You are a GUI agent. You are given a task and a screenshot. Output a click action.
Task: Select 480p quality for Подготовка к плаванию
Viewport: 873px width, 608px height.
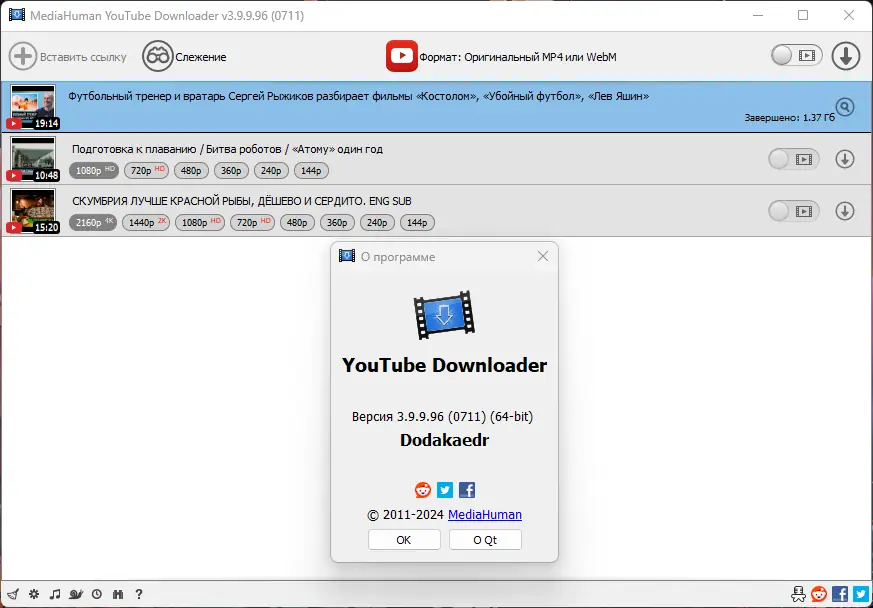click(x=191, y=170)
